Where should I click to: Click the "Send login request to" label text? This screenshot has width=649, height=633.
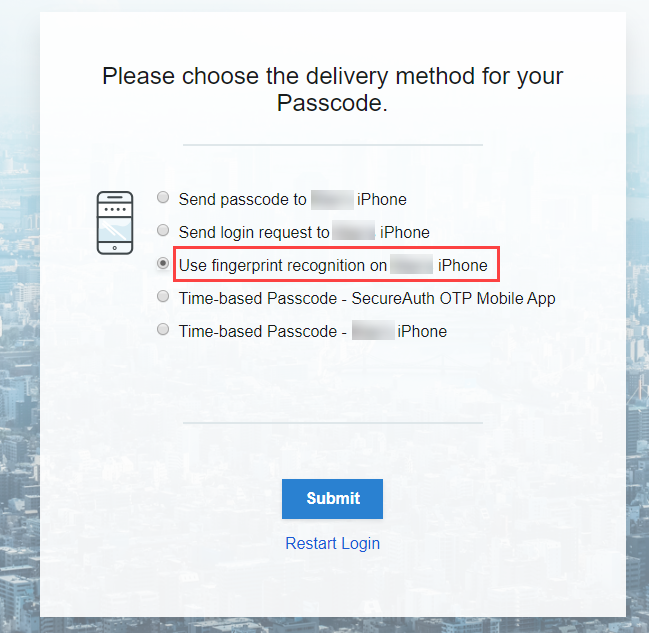[254, 232]
